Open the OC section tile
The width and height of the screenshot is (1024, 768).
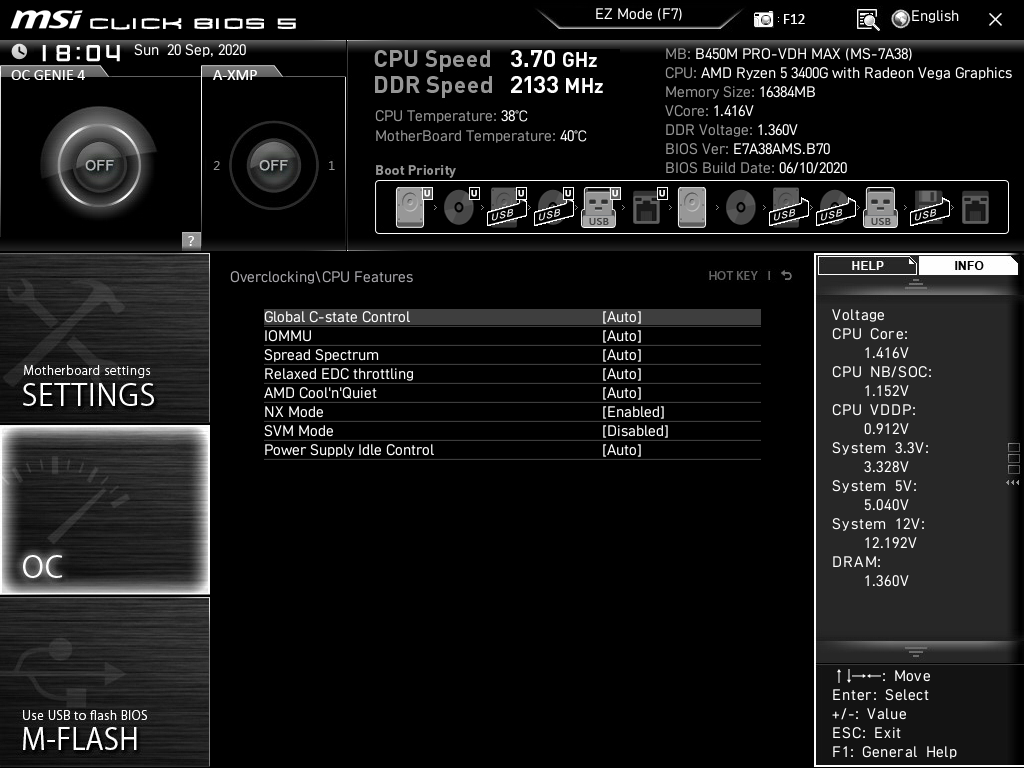click(105, 509)
